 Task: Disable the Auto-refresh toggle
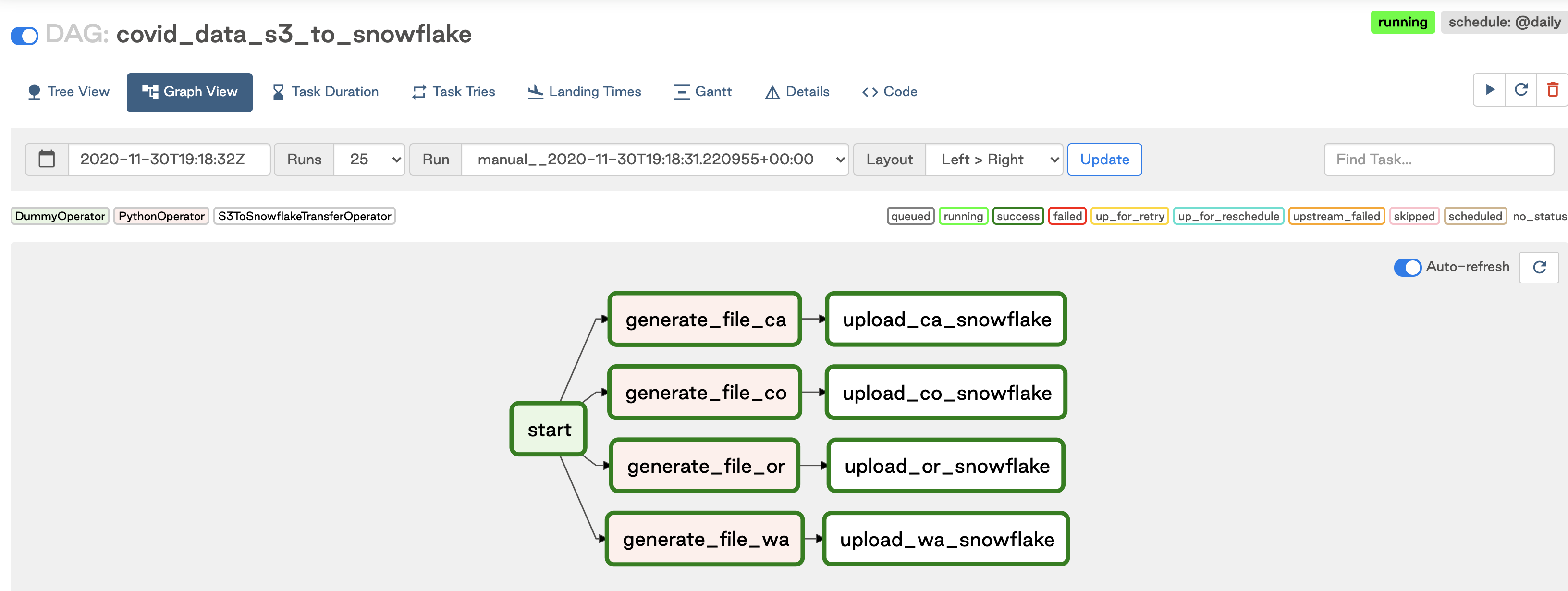tap(1407, 267)
